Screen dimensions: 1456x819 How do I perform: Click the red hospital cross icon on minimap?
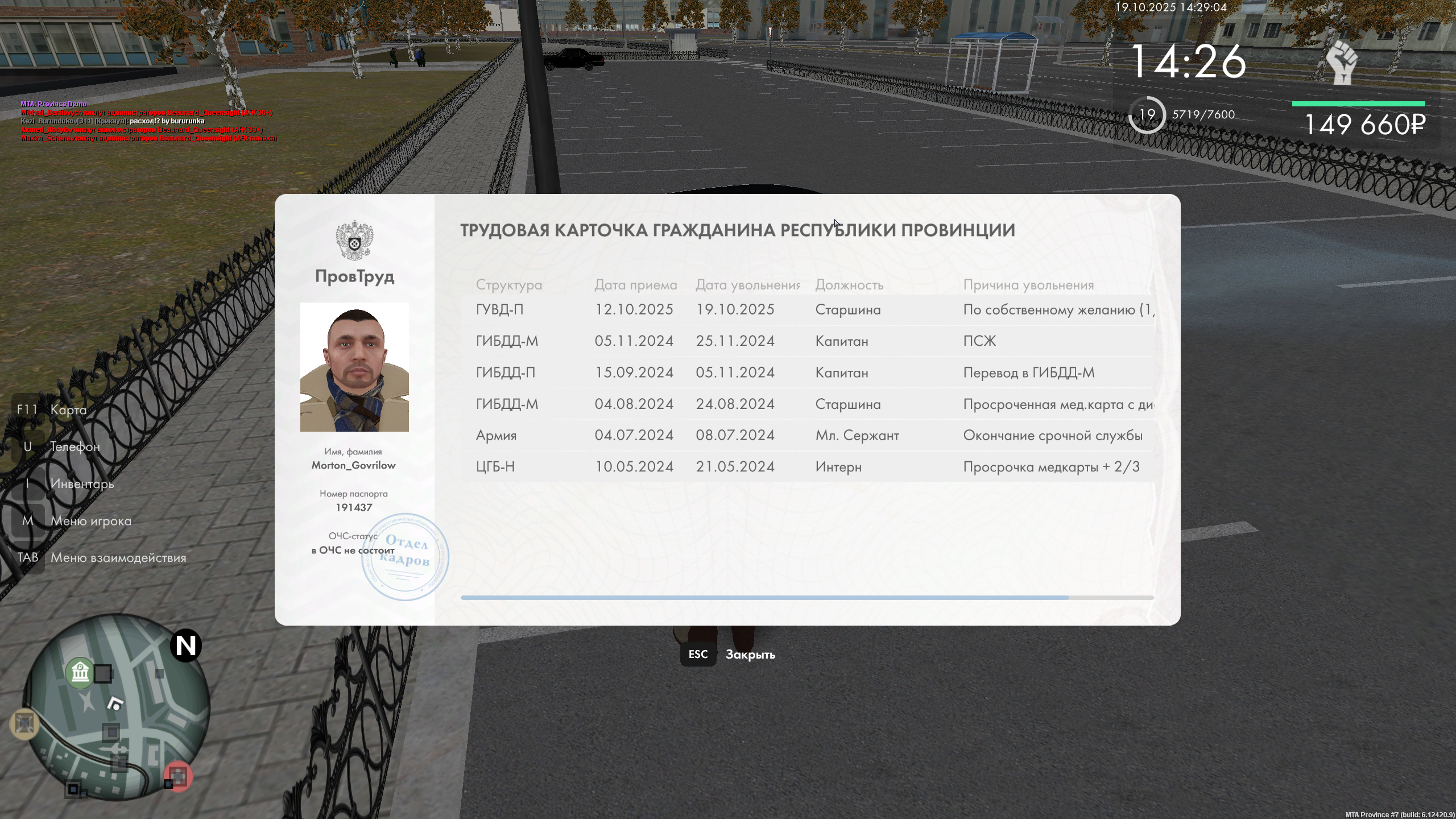click(178, 776)
